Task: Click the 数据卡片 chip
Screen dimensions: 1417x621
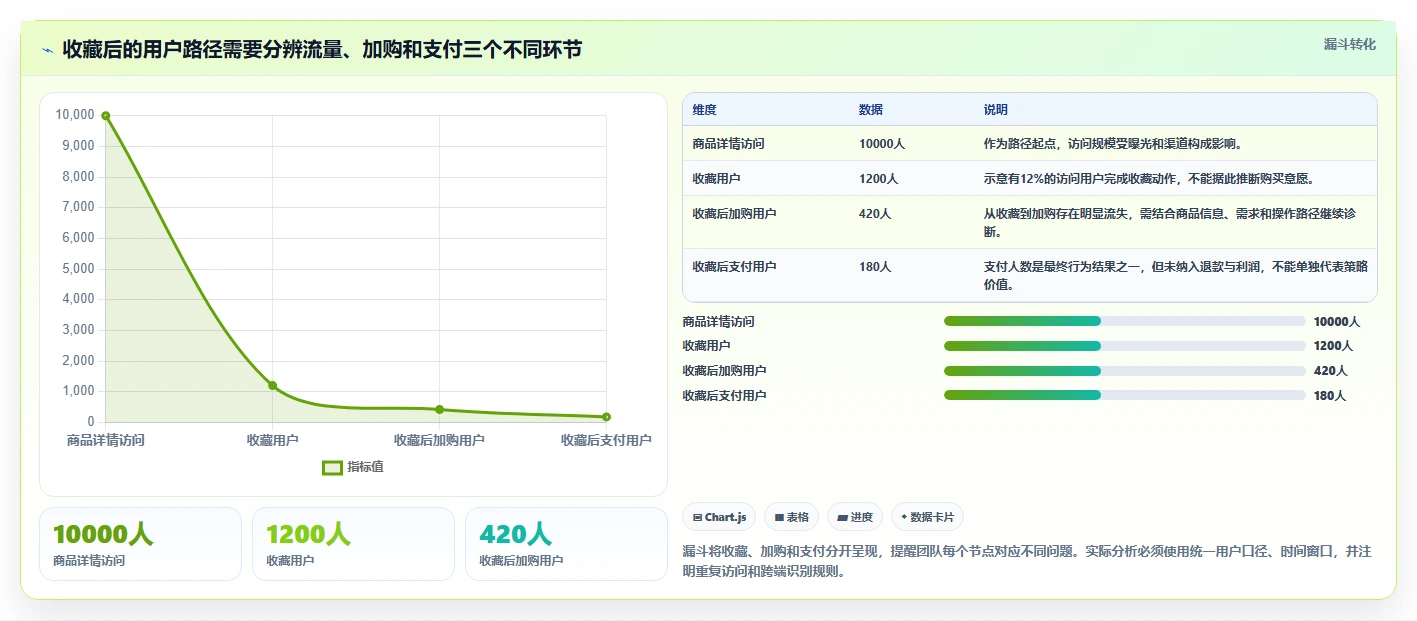Action: click(x=927, y=517)
